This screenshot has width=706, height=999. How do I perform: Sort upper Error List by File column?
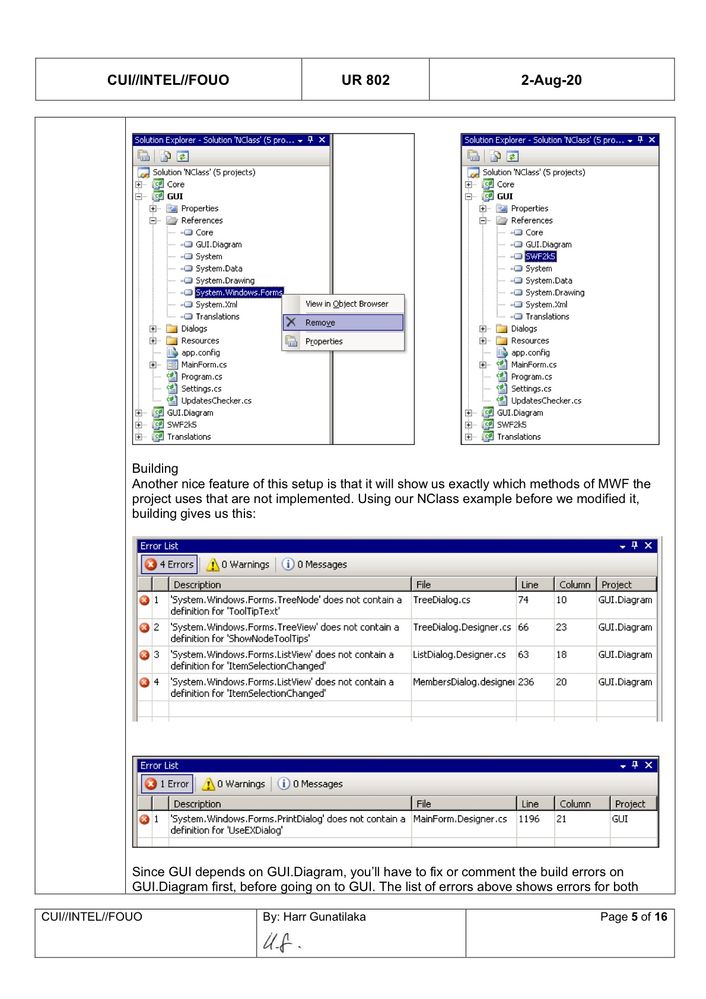tap(464, 584)
